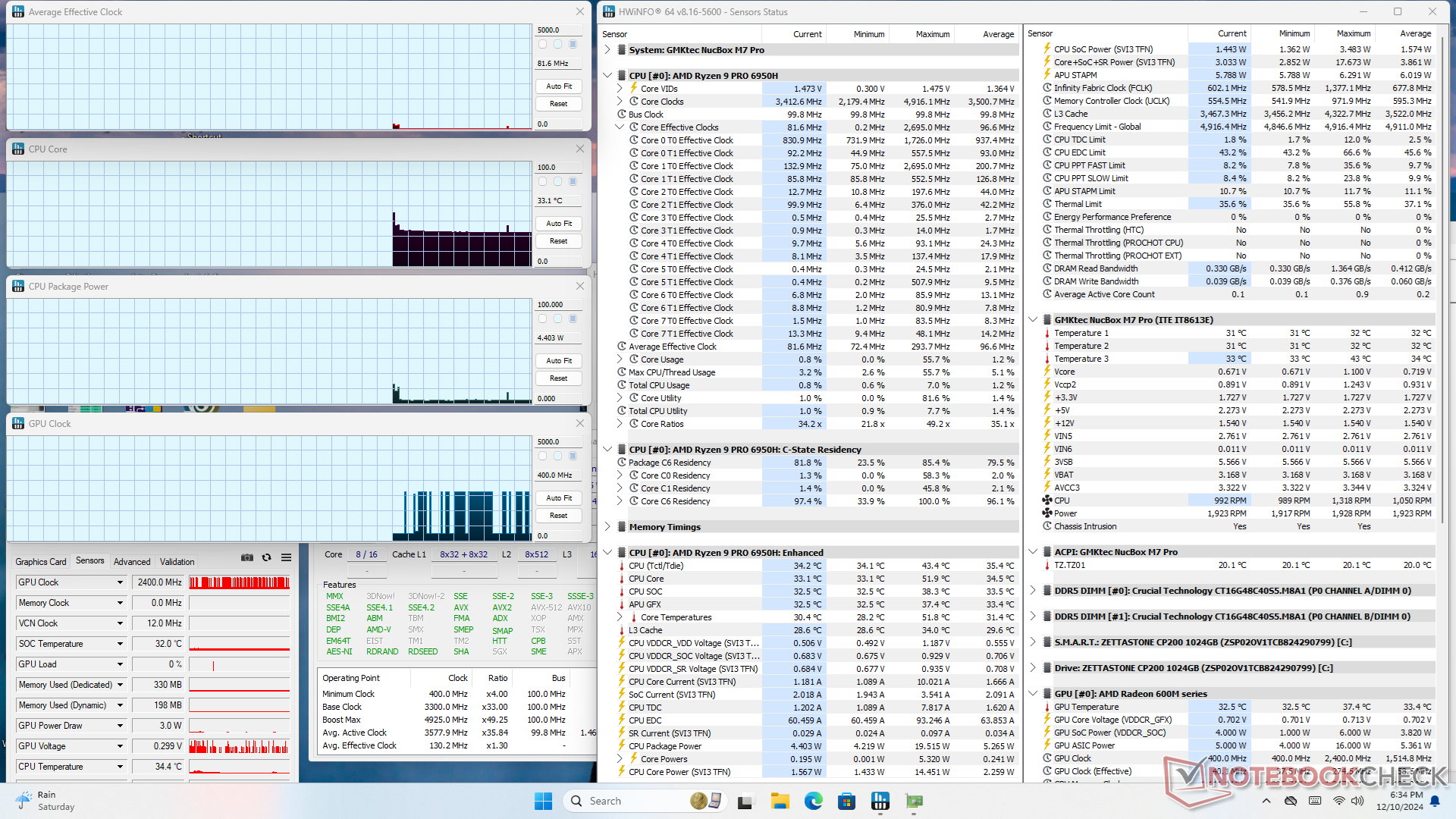Collapse the CPU [#0]: AMD Ryzen 9 PRO 6950H group
Image resolution: width=1456 pixels, height=819 pixels.
(x=607, y=76)
